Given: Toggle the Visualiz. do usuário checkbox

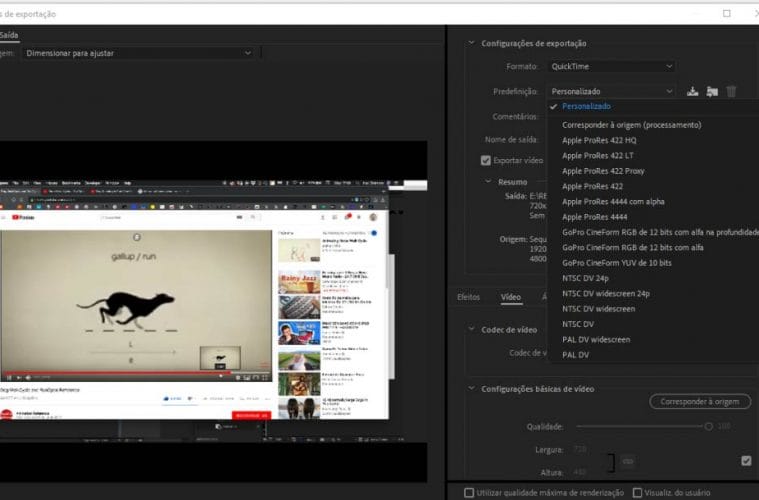Looking at the screenshot, I should [637, 492].
